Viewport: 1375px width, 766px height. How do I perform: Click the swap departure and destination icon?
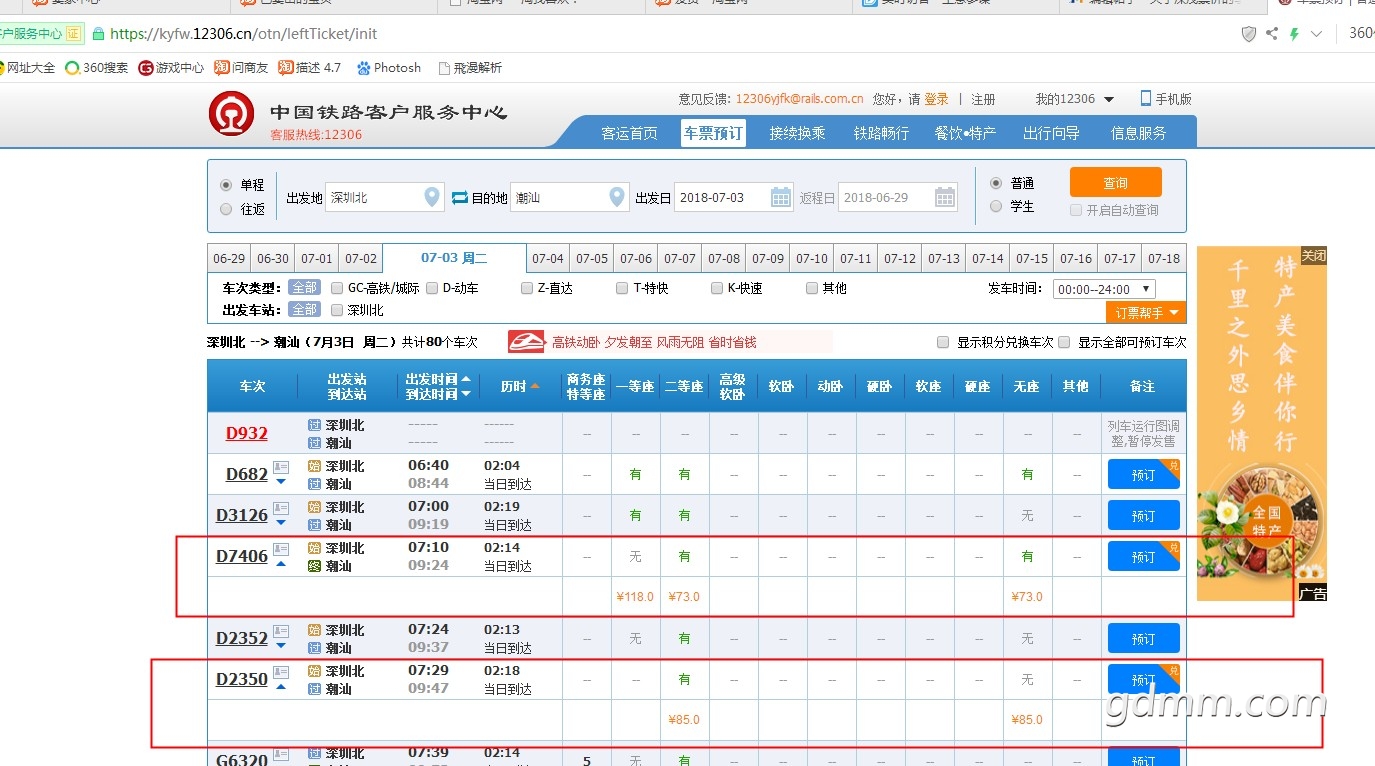click(460, 198)
